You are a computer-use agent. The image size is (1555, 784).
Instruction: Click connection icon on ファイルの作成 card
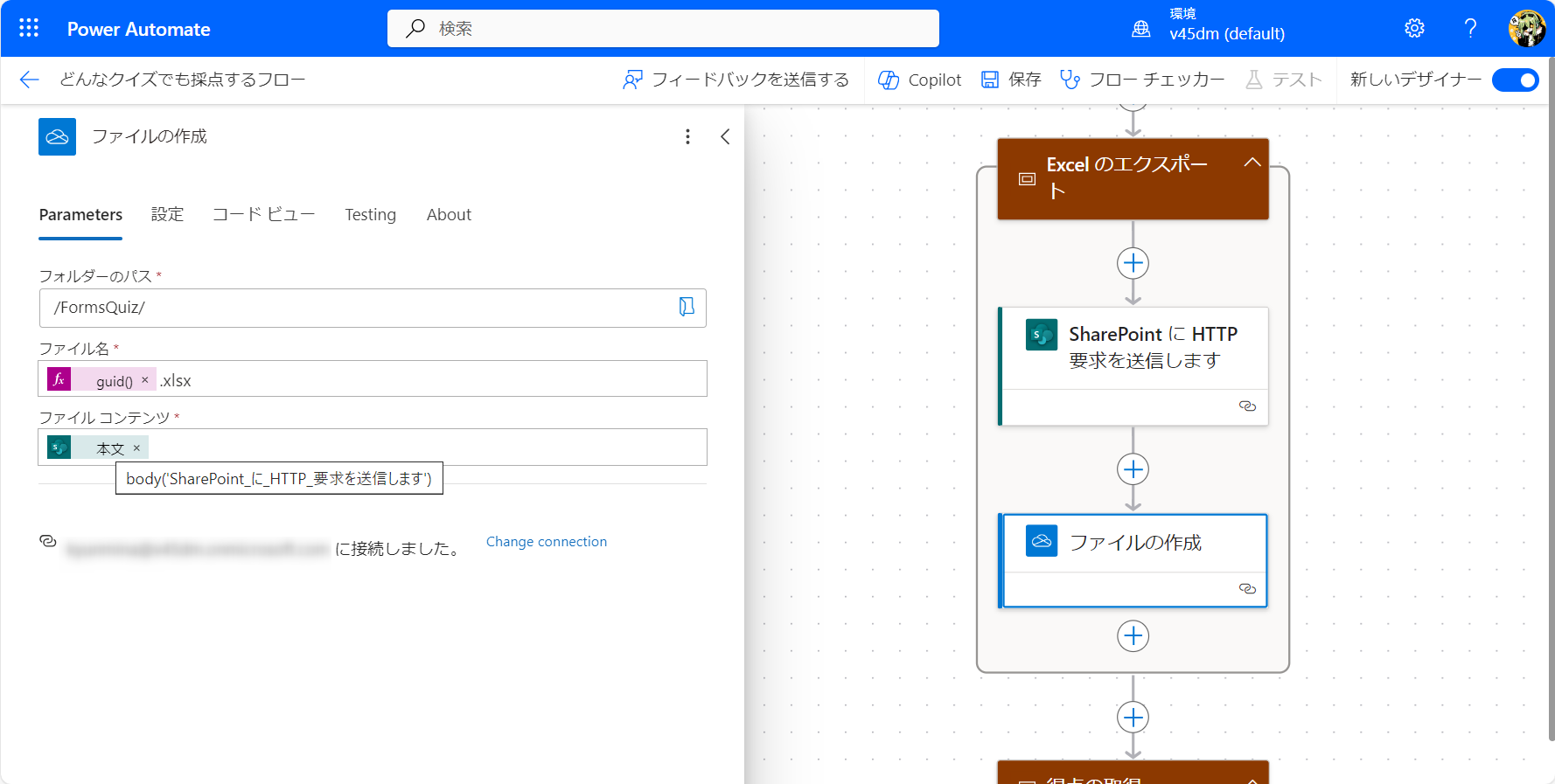point(1248,589)
